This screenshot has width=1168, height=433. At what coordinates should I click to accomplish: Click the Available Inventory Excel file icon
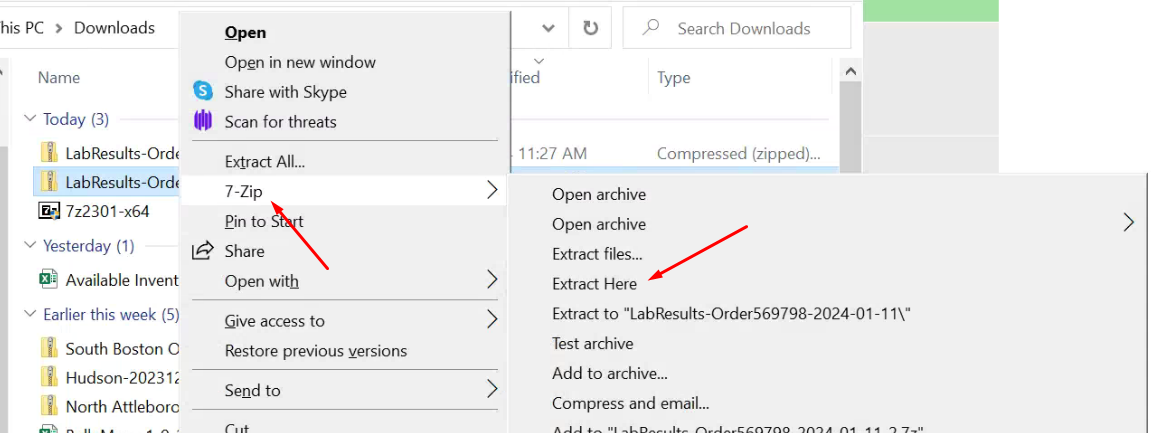click(49, 280)
